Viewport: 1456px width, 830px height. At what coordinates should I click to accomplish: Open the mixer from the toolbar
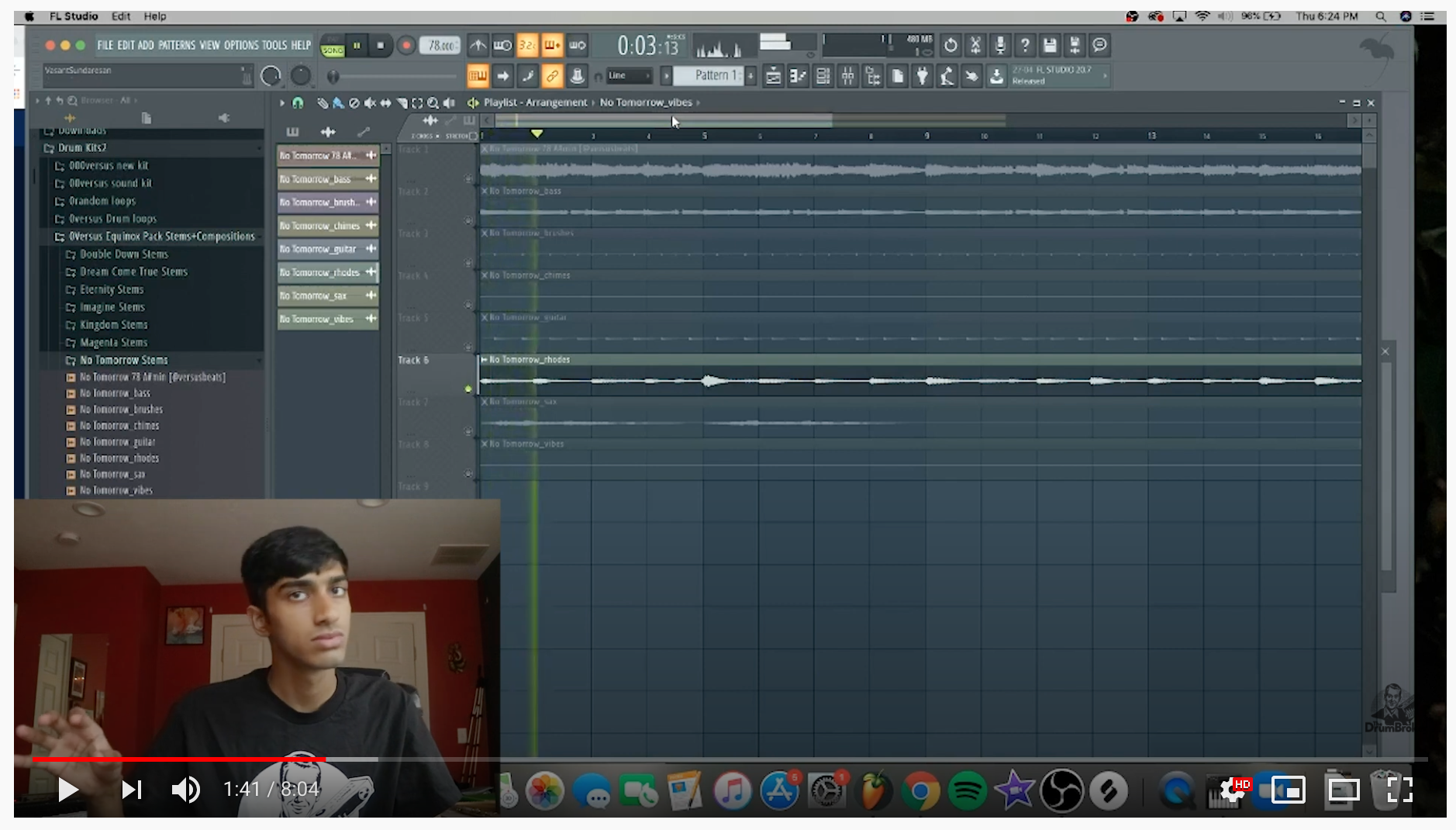(847, 76)
